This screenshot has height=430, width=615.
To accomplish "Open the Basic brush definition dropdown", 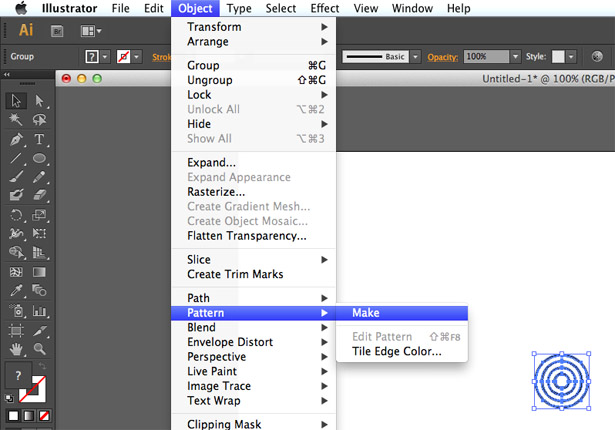I will [415, 57].
